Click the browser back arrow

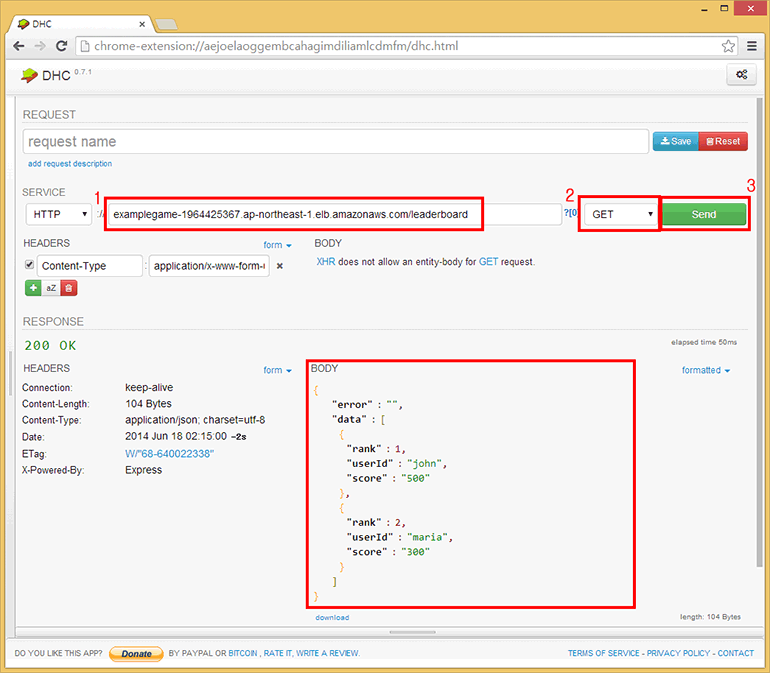(x=19, y=46)
